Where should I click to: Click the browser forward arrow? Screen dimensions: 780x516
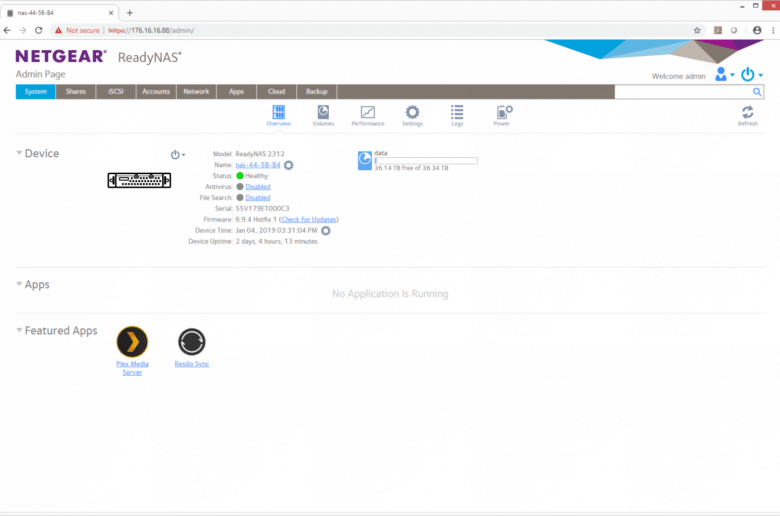(23, 30)
